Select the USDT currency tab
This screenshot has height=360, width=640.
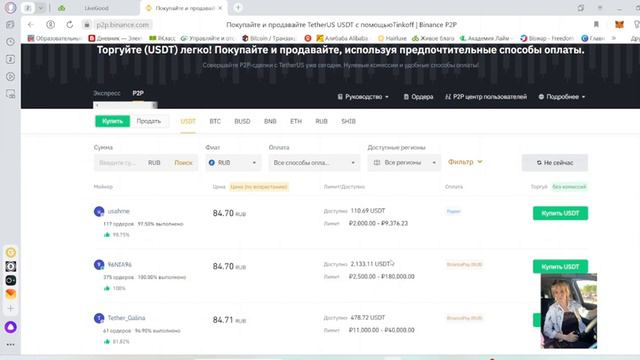(188, 121)
